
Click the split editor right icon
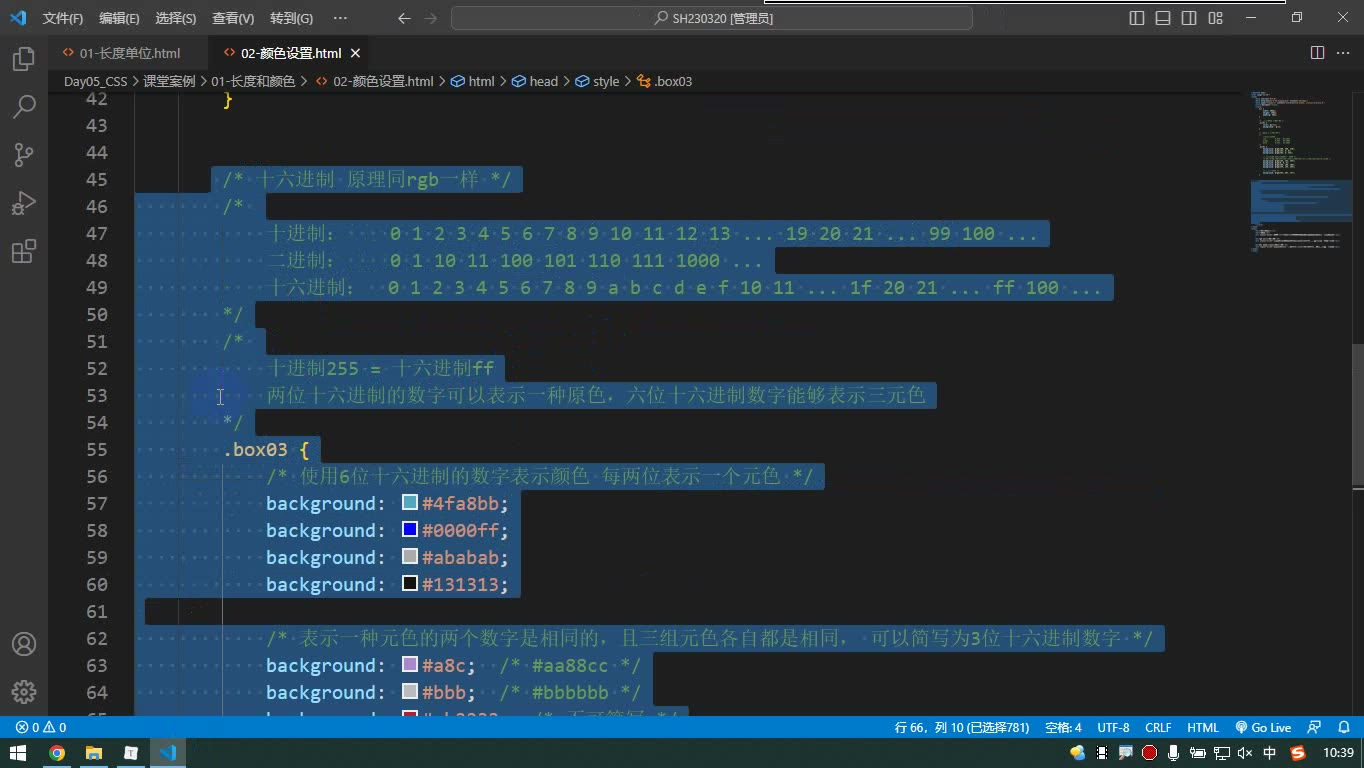(x=1317, y=53)
